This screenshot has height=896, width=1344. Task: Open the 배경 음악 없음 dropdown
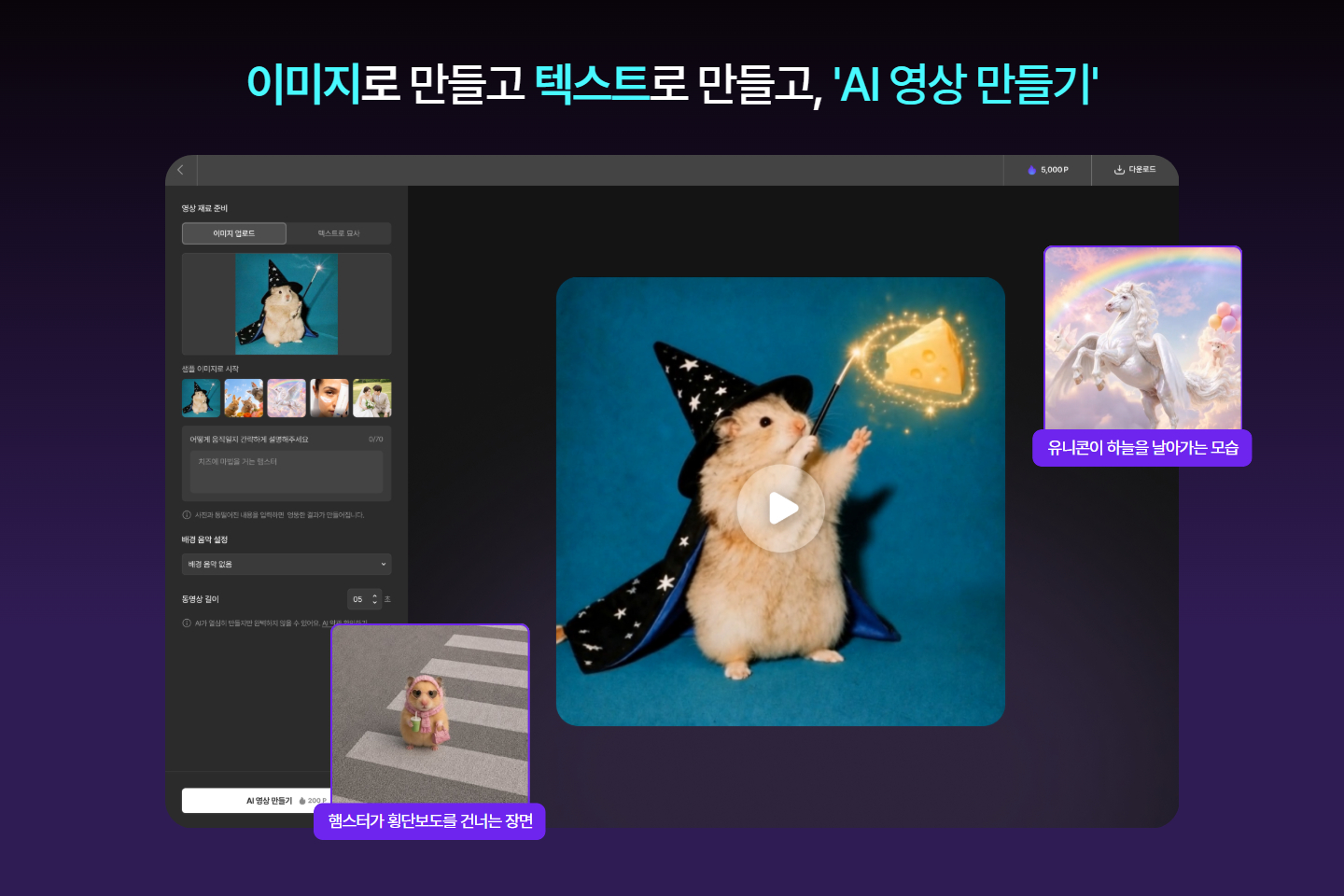(287, 564)
